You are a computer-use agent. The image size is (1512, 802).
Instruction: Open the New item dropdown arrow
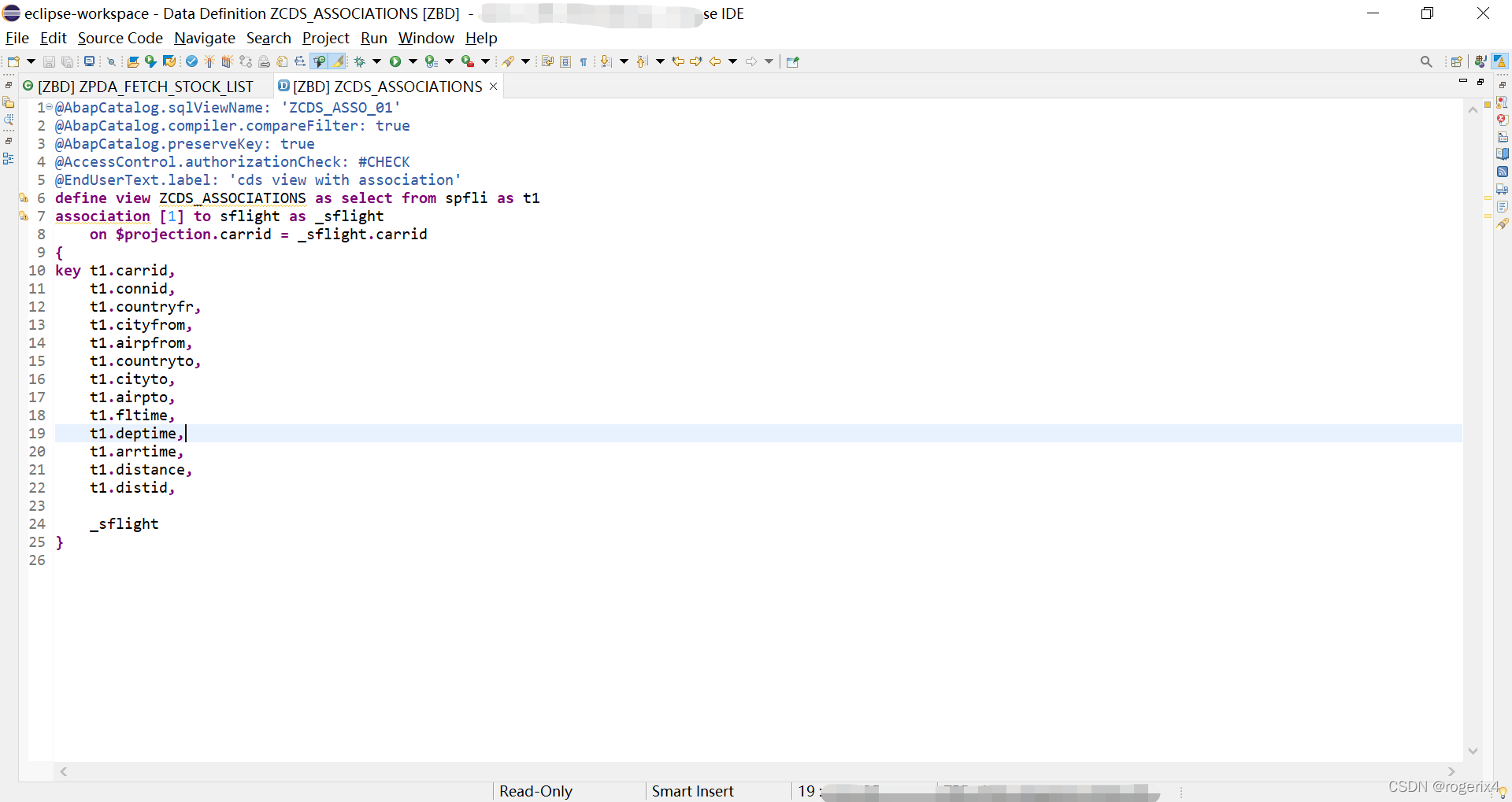(31, 61)
